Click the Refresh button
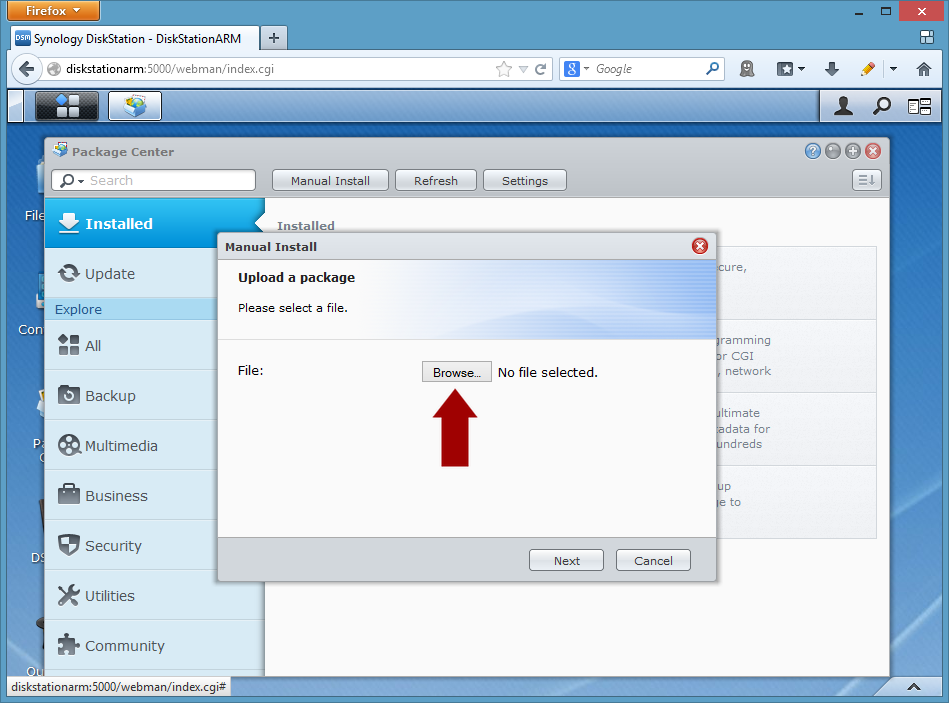 436,180
